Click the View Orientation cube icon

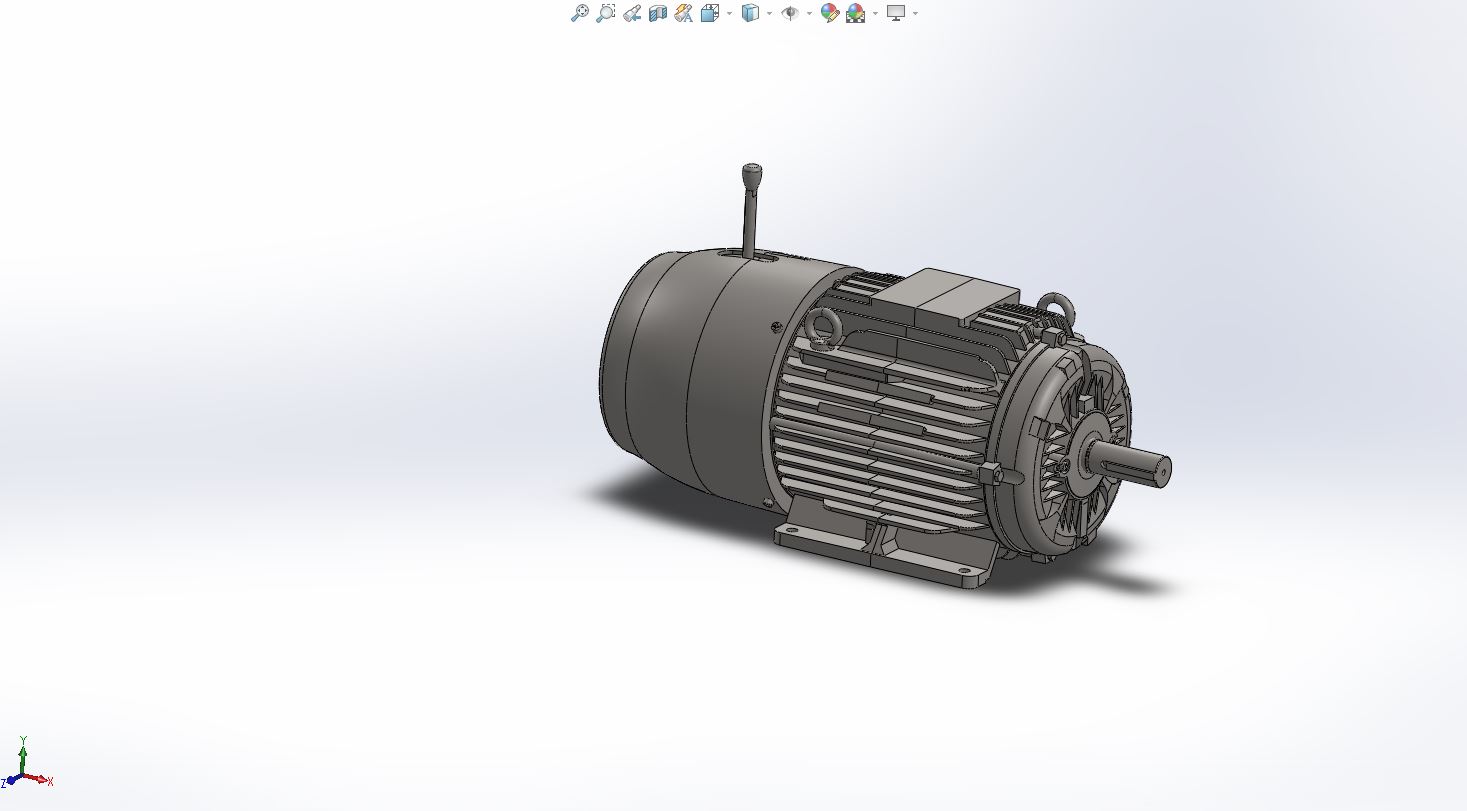(x=711, y=13)
